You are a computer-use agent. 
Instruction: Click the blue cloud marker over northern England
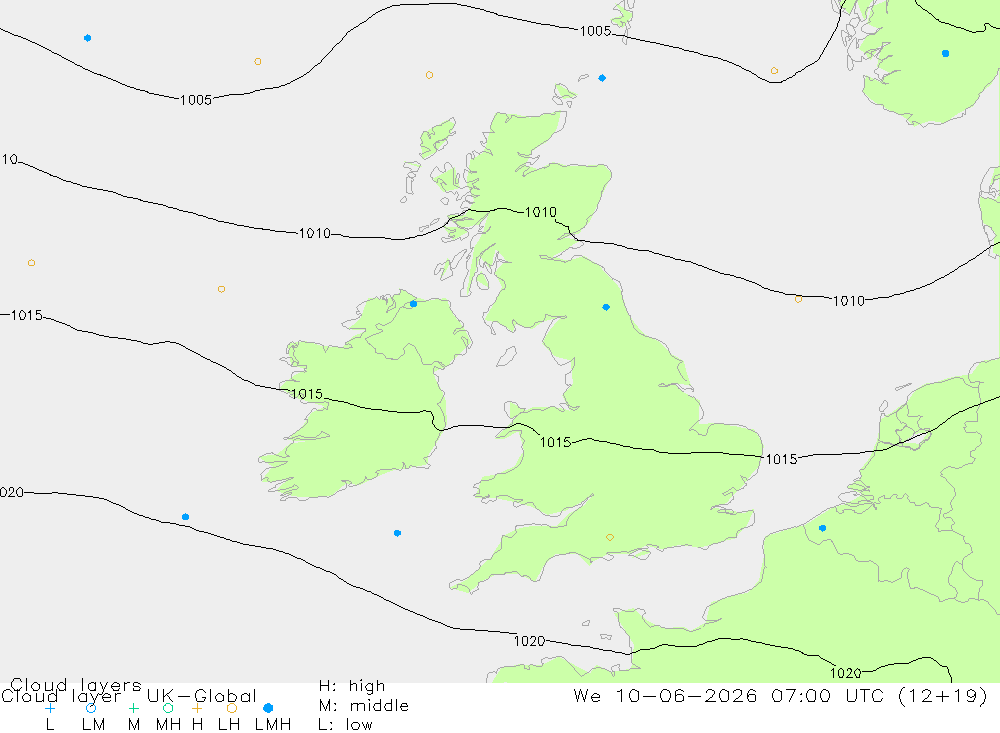(606, 307)
